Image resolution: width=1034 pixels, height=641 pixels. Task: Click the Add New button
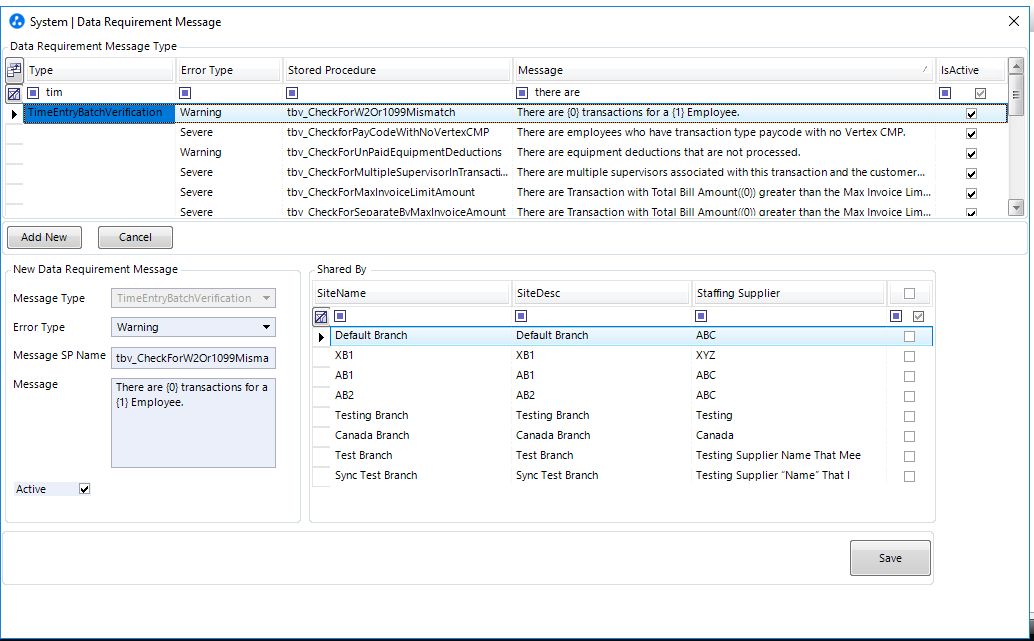point(44,237)
